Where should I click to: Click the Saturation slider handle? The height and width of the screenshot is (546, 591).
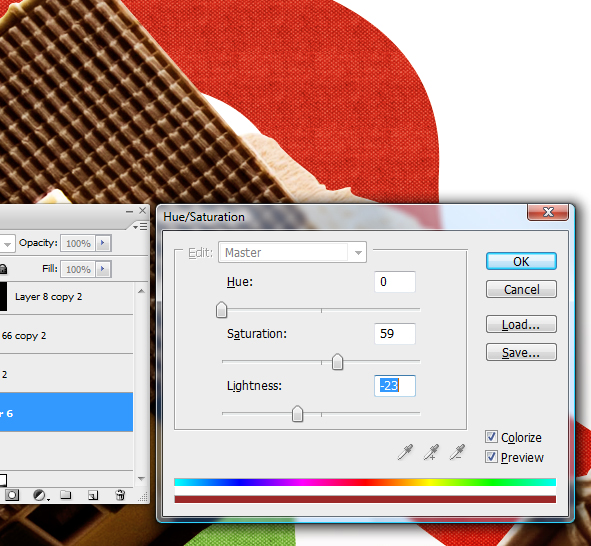[x=337, y=362]
